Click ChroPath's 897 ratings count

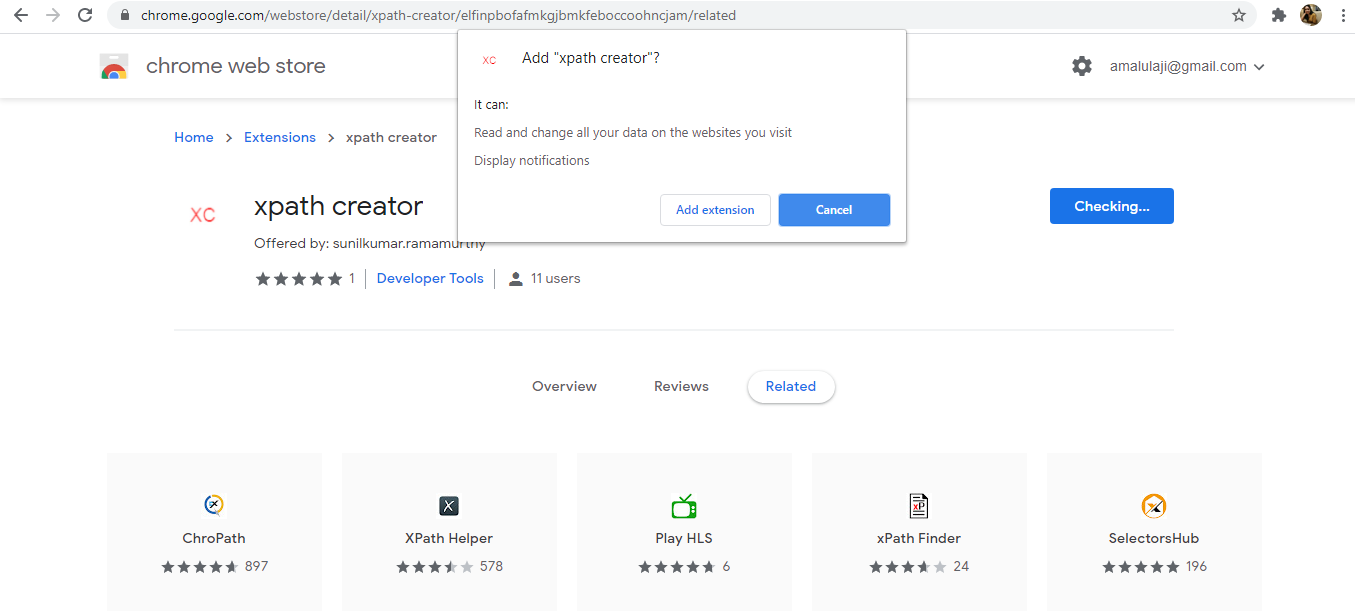[256, 566]
